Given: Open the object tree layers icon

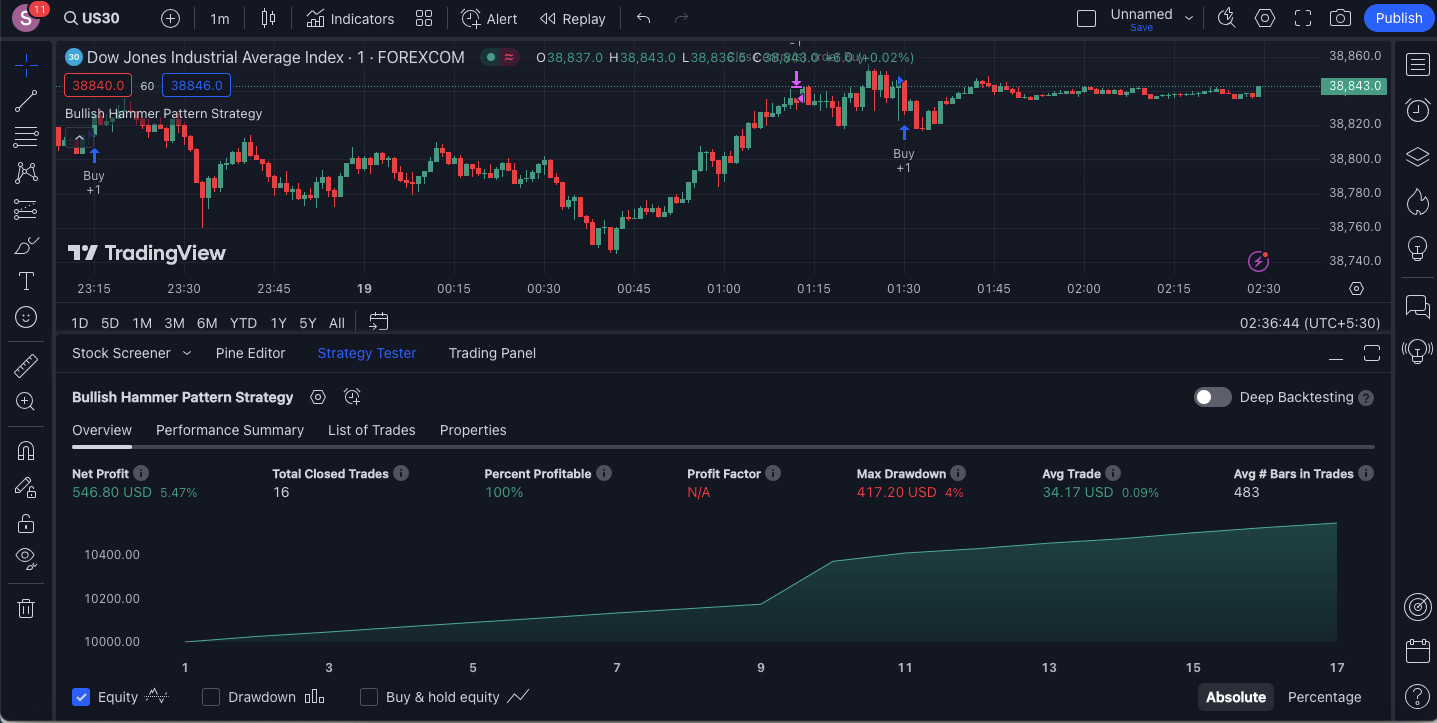Looking at the screenshot, I should pyautogui.click(x=1417, y=156).
